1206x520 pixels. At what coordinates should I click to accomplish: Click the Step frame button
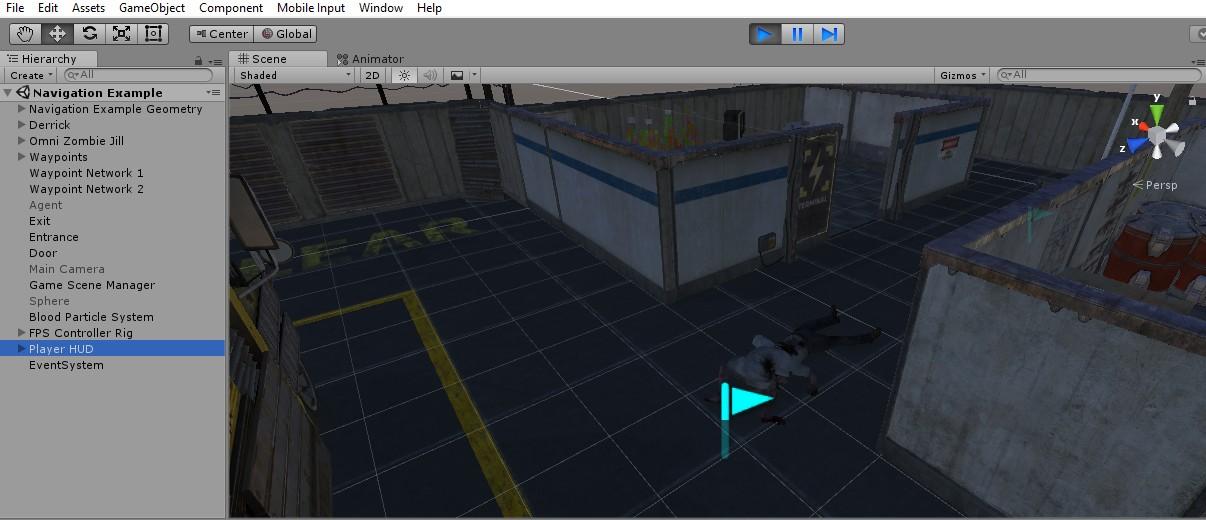click(x=829, y=34)
